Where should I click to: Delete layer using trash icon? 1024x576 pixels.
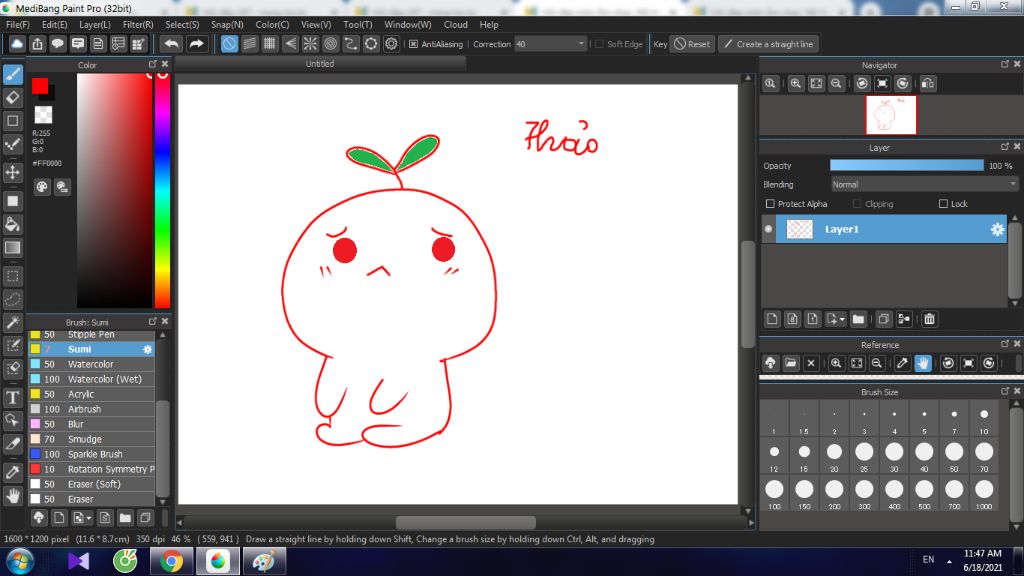click(x=929, y=319)
